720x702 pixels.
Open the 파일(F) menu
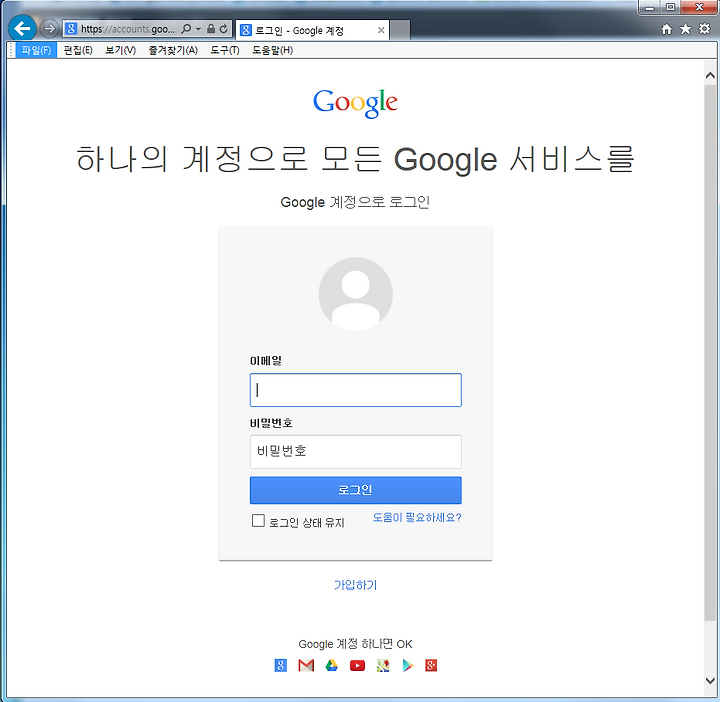click(36, 50)
